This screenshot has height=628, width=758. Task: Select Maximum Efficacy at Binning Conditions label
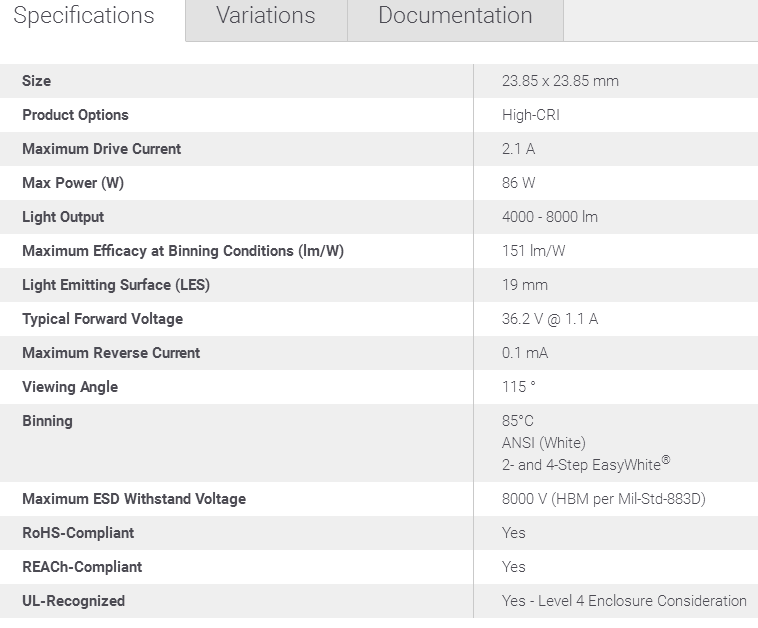coord(183,251)
